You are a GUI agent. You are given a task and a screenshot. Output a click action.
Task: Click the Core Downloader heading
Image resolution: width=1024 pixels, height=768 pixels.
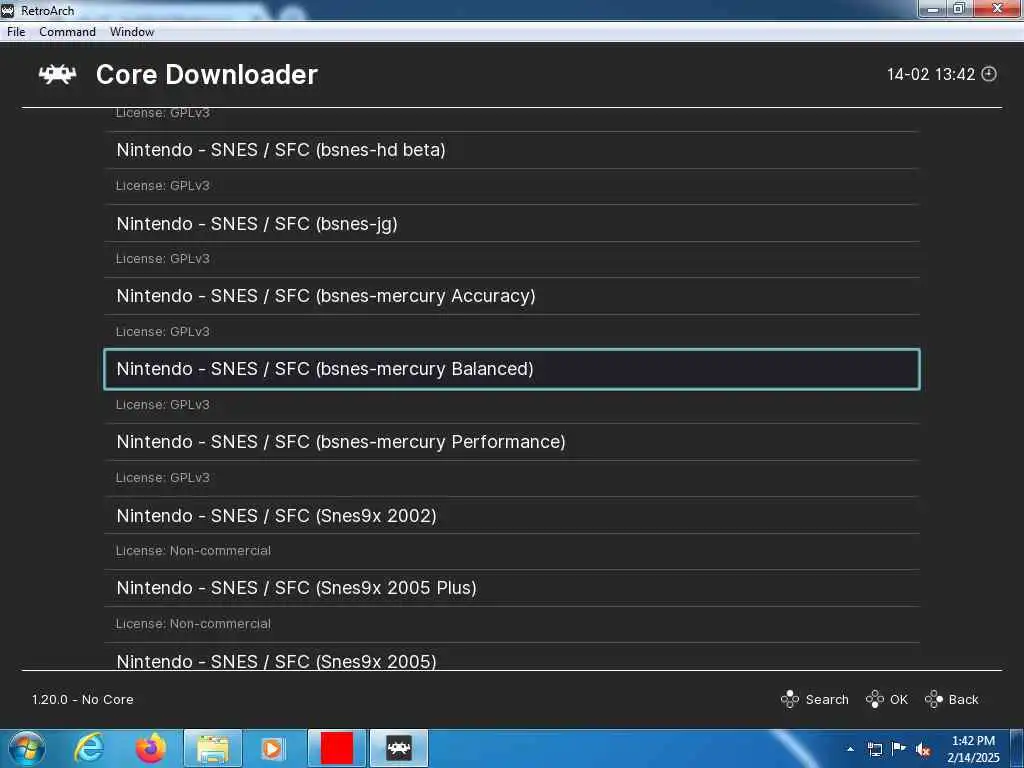tap(206, 74)
